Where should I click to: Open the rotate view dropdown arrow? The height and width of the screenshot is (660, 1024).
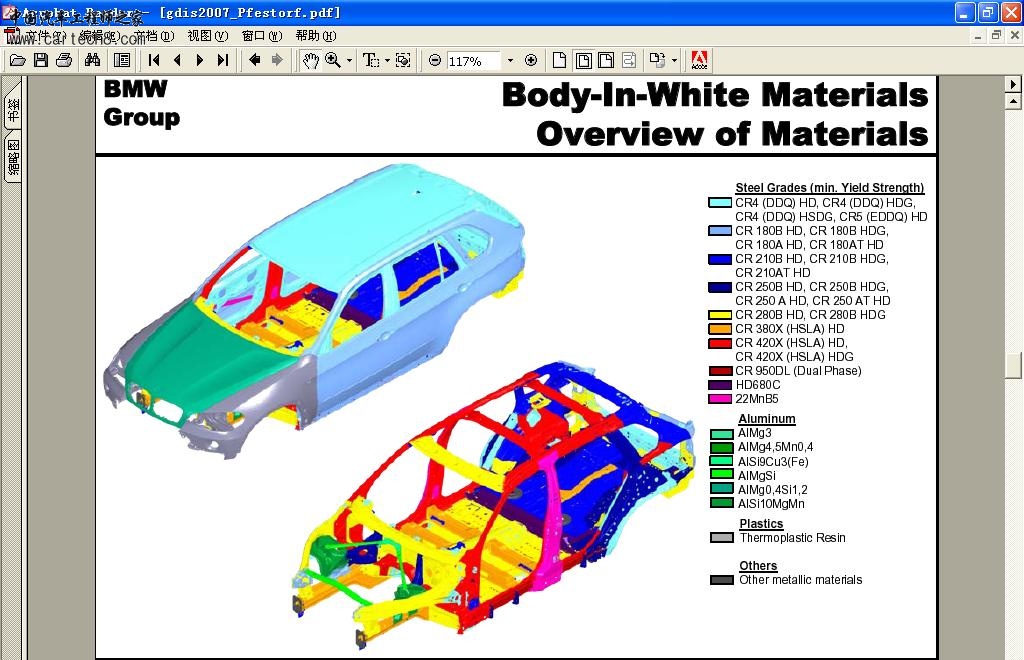[x=675, y=61]
